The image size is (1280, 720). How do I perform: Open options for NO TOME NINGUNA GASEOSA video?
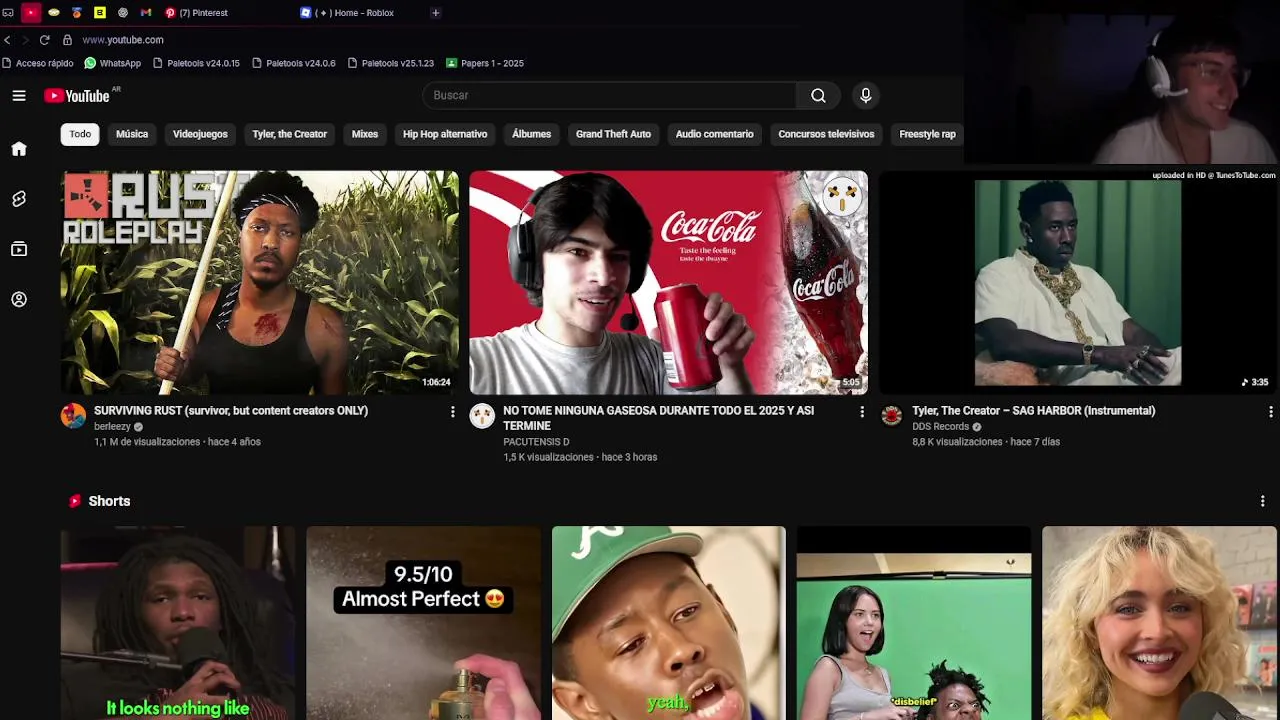pyautogui.click(x=862, y=412)
